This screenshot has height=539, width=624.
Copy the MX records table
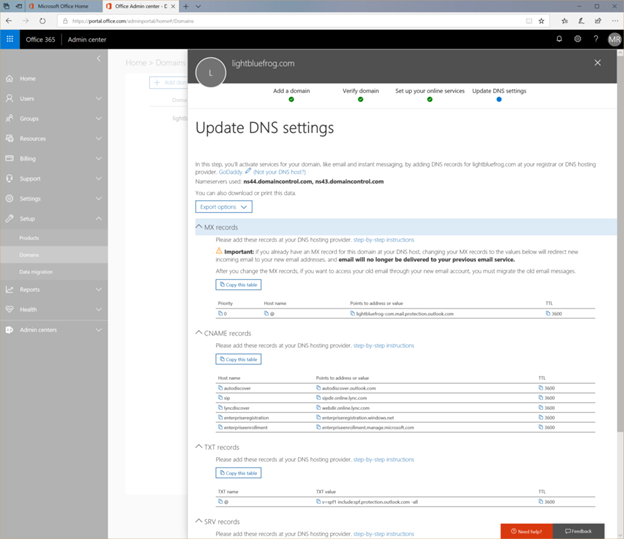pyautogui.click(x=238, y=285)
